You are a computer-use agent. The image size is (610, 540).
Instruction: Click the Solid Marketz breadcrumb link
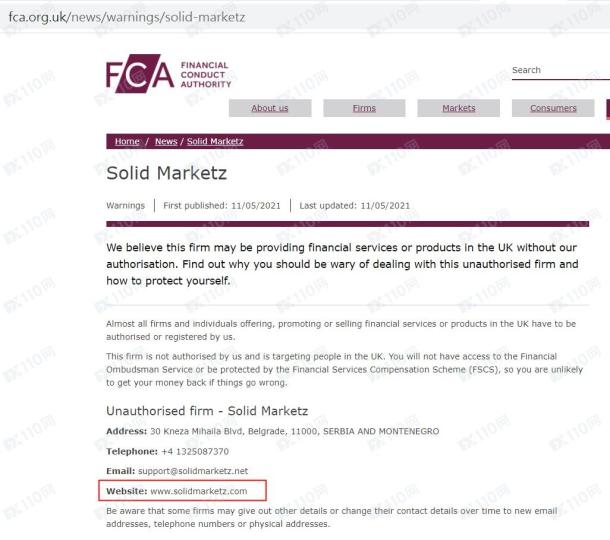215,141
